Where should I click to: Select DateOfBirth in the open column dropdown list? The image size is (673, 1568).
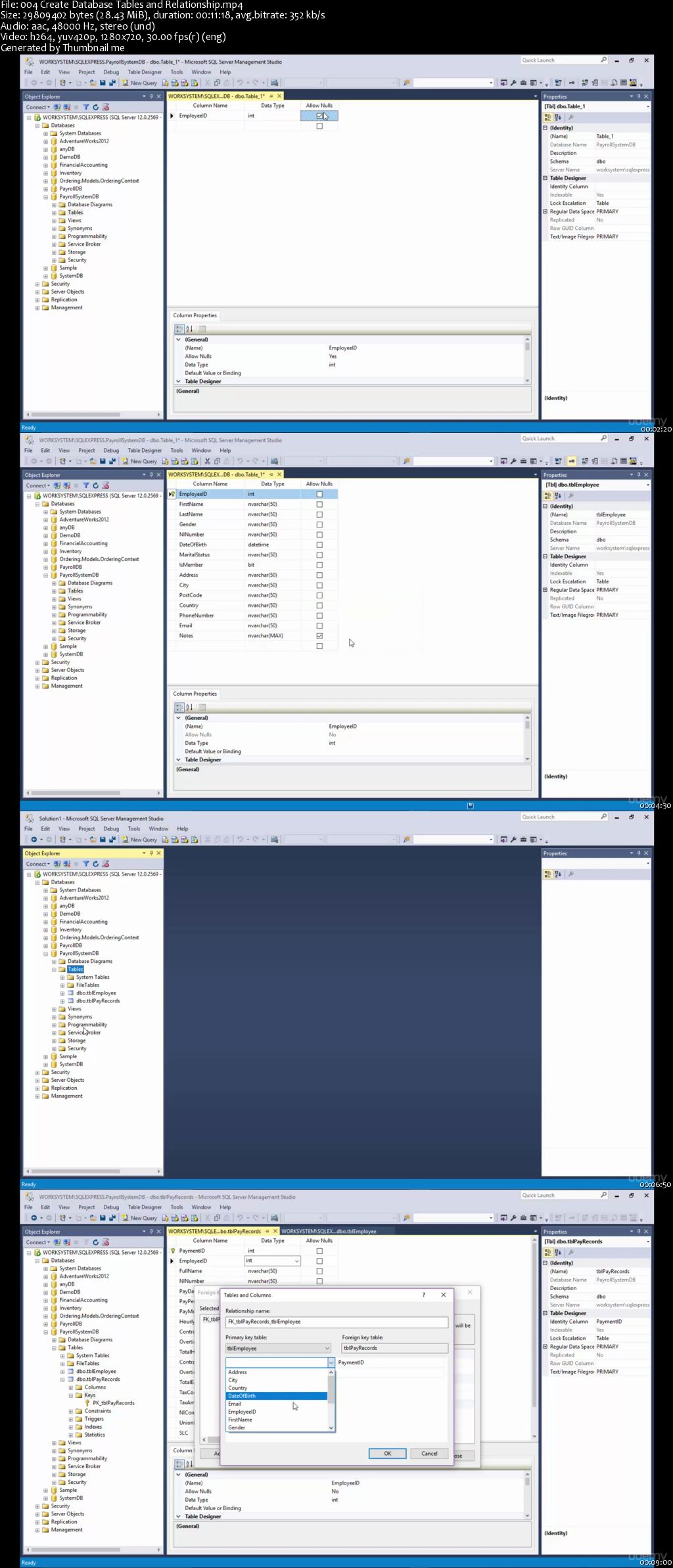coord(277,1395)
